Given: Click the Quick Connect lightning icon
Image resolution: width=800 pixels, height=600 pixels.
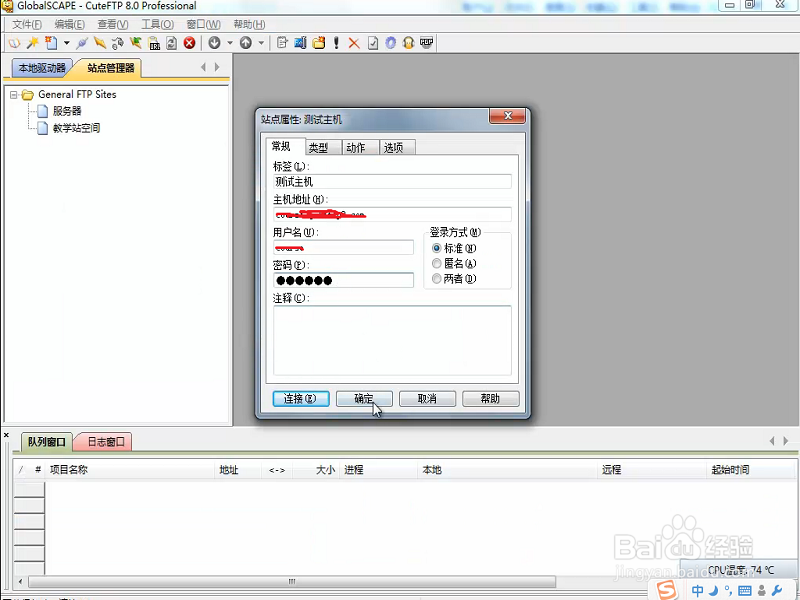Looking at the screenshot, I should [100, 43].
